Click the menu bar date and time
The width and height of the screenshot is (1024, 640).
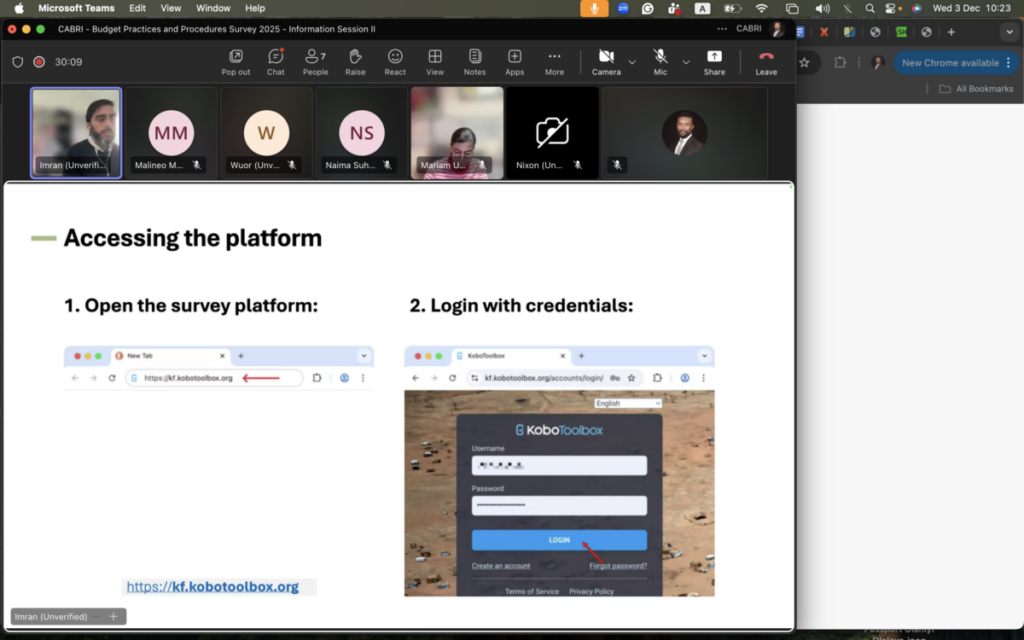(x=971, y=8)
